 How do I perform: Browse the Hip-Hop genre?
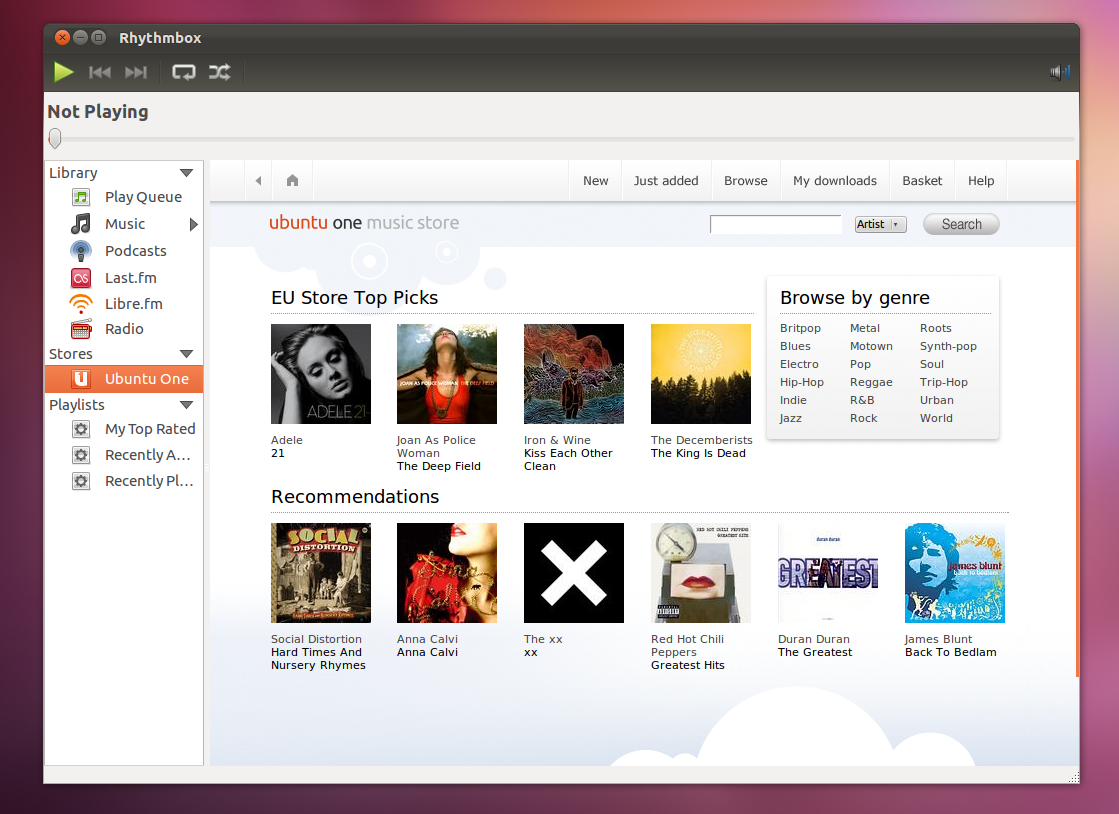click(801, 382)
